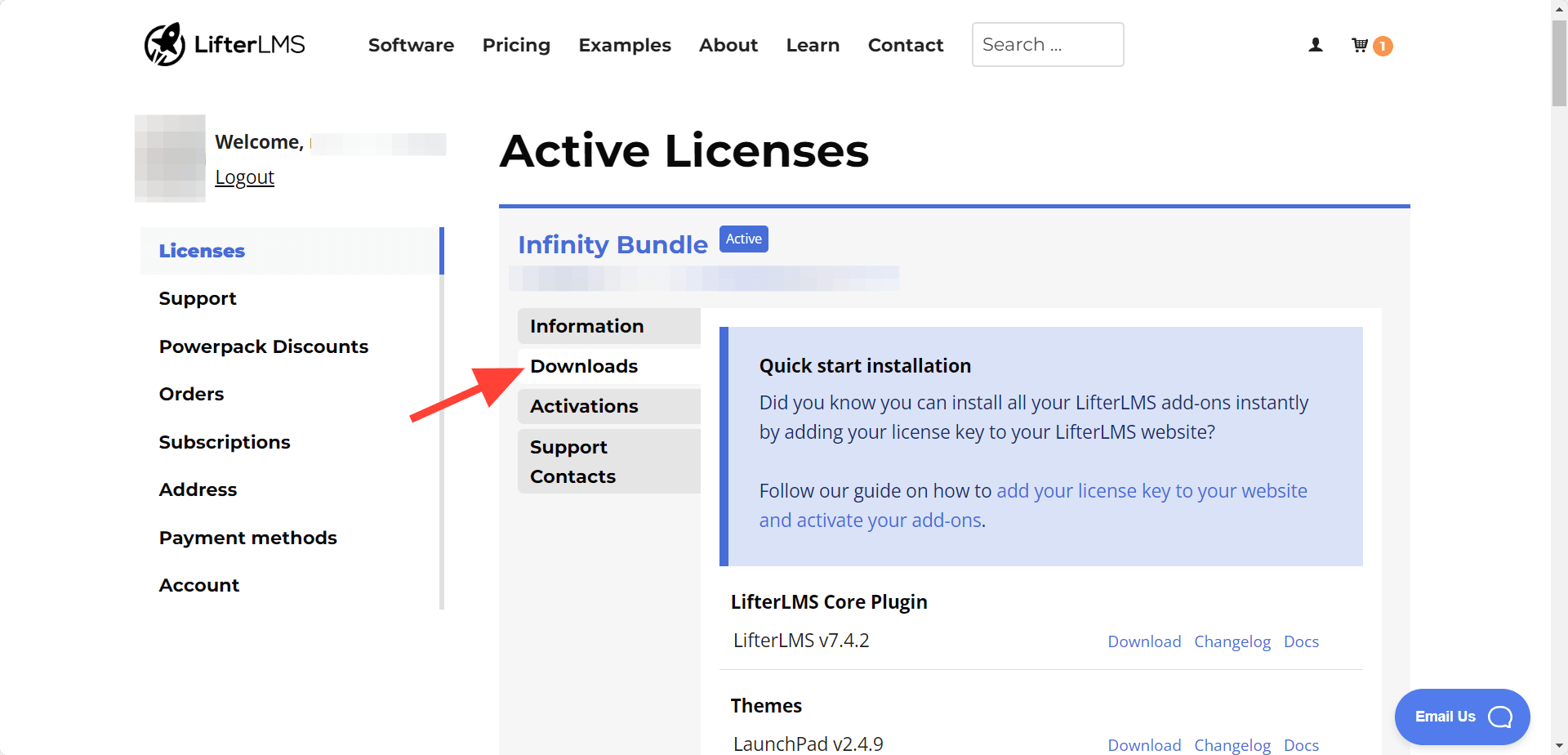The width and height of the screenshot is (1568, 755).
Task: Download LaunchPad v2.4.9 theme
Action: pos(1144,745)
